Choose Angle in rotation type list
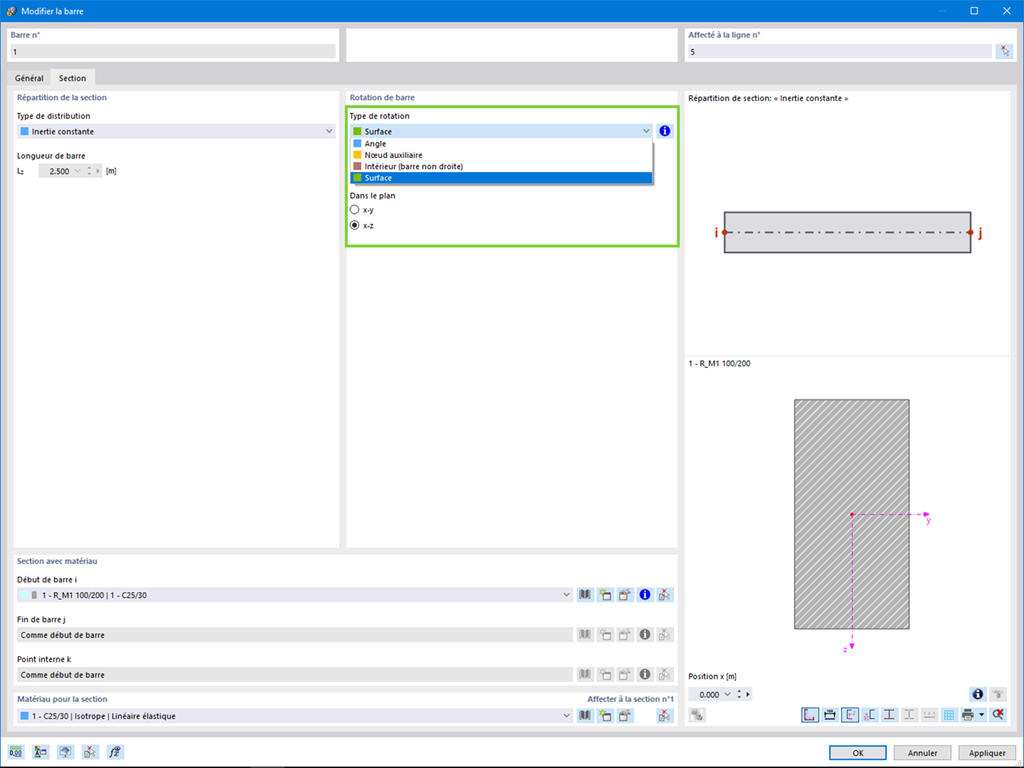1024x768 pixels. [501, 144]
